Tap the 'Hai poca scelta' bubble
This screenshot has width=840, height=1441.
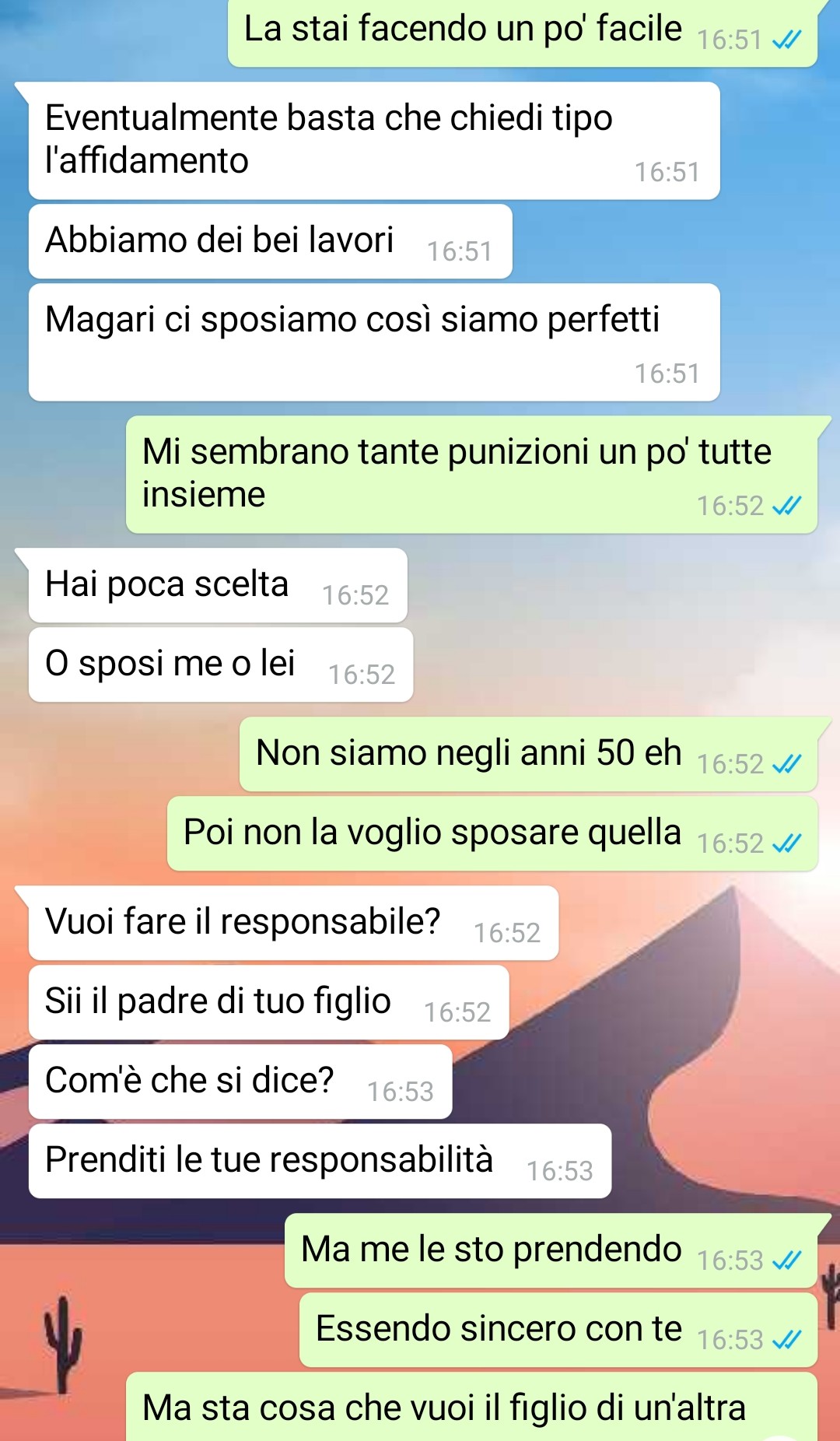point(218,585)
